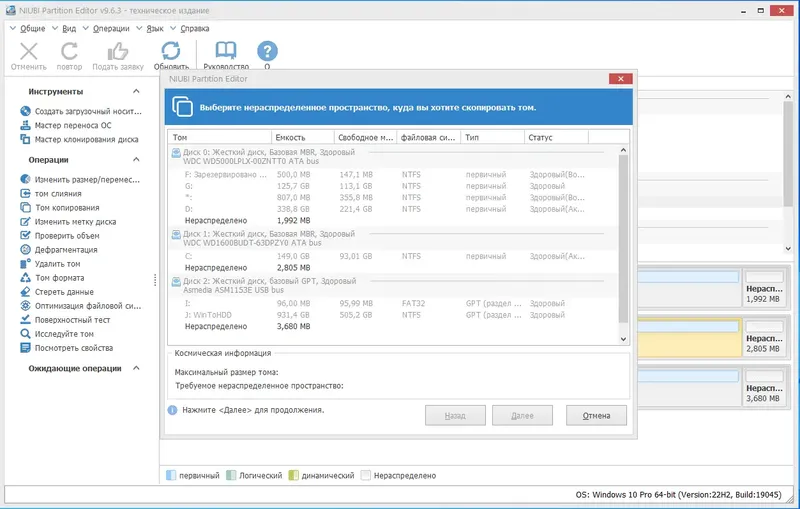Click the Обновить refresh icon

click(171, 51)
